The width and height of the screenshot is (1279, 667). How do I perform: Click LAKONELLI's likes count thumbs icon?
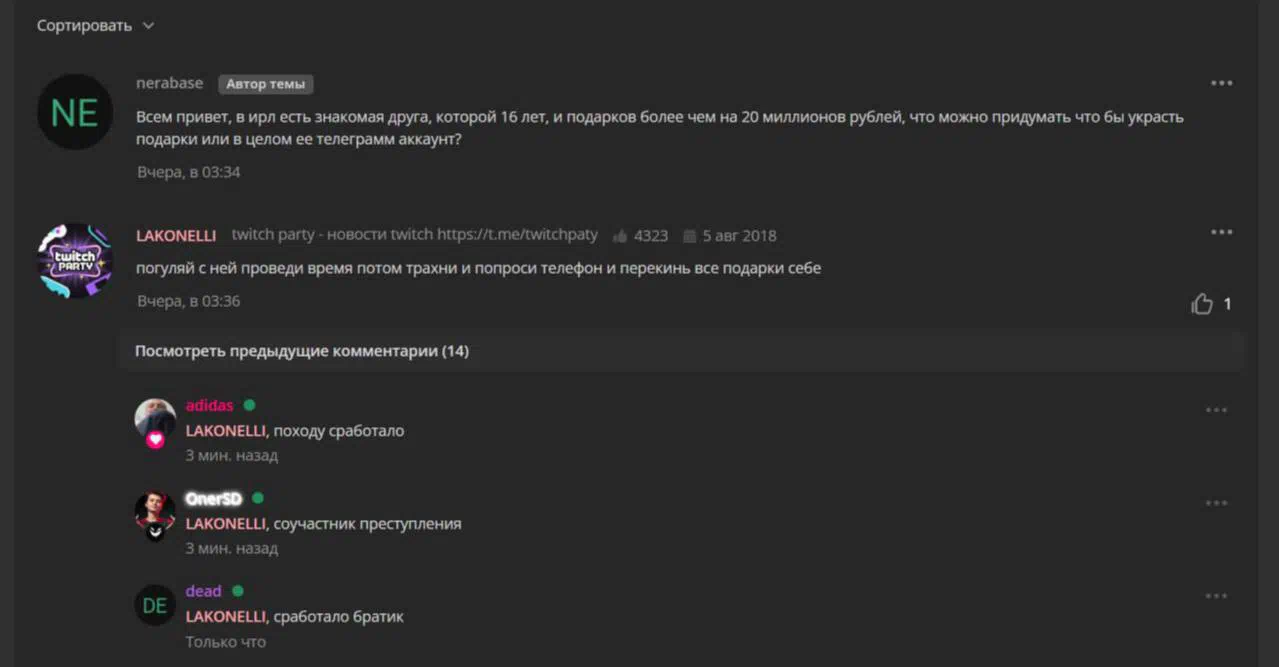click(x=620, y=236)
